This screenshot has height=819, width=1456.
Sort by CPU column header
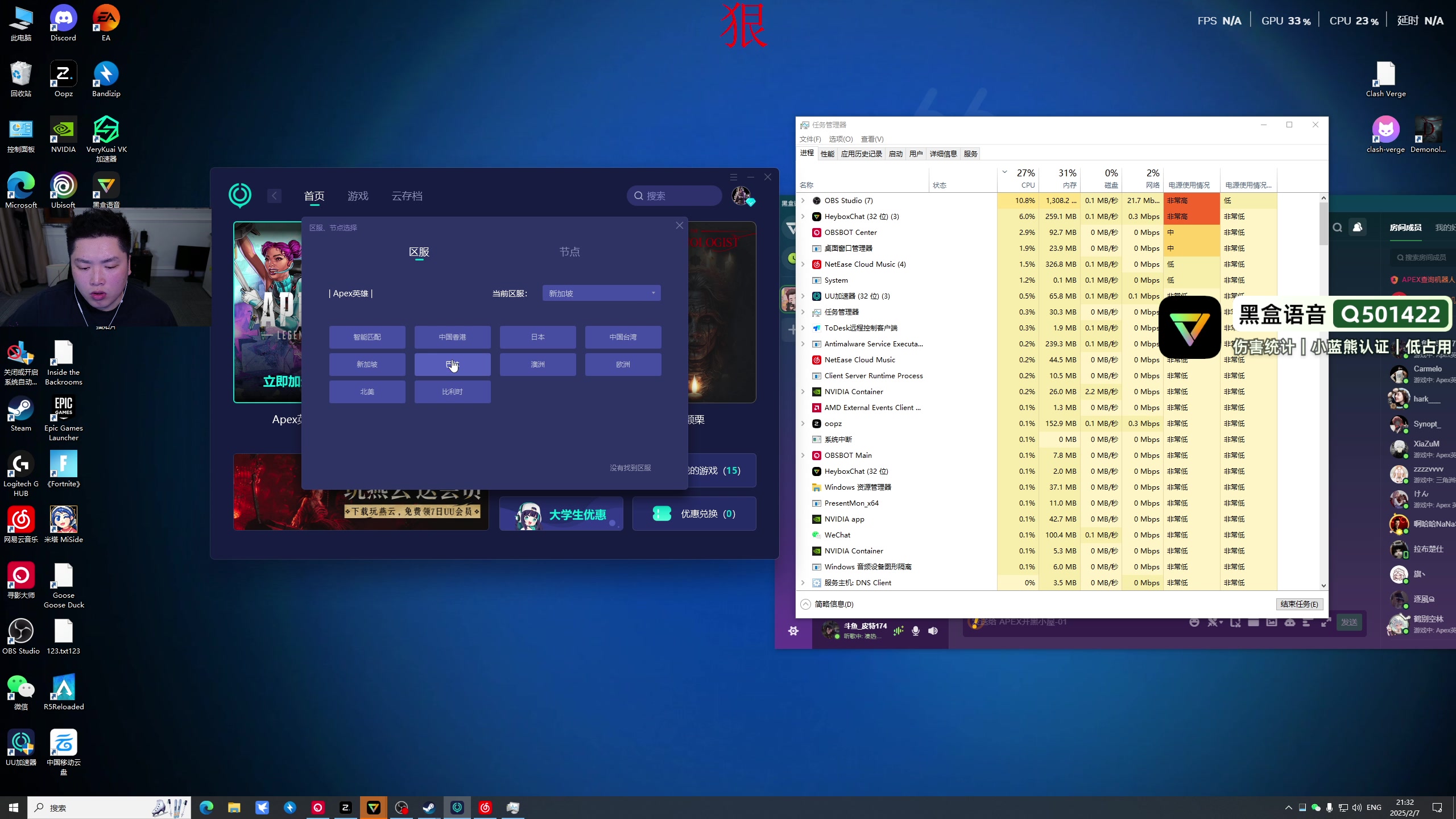1018,179
